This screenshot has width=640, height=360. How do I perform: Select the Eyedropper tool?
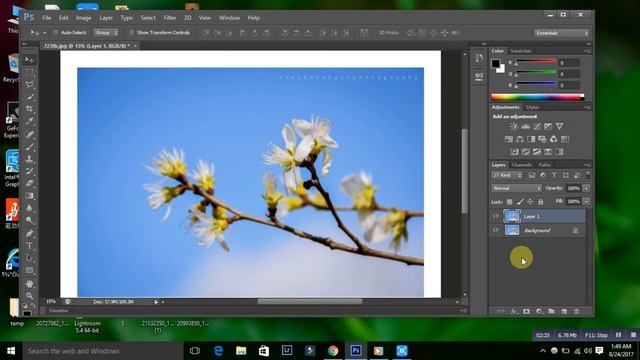(29, 121)
